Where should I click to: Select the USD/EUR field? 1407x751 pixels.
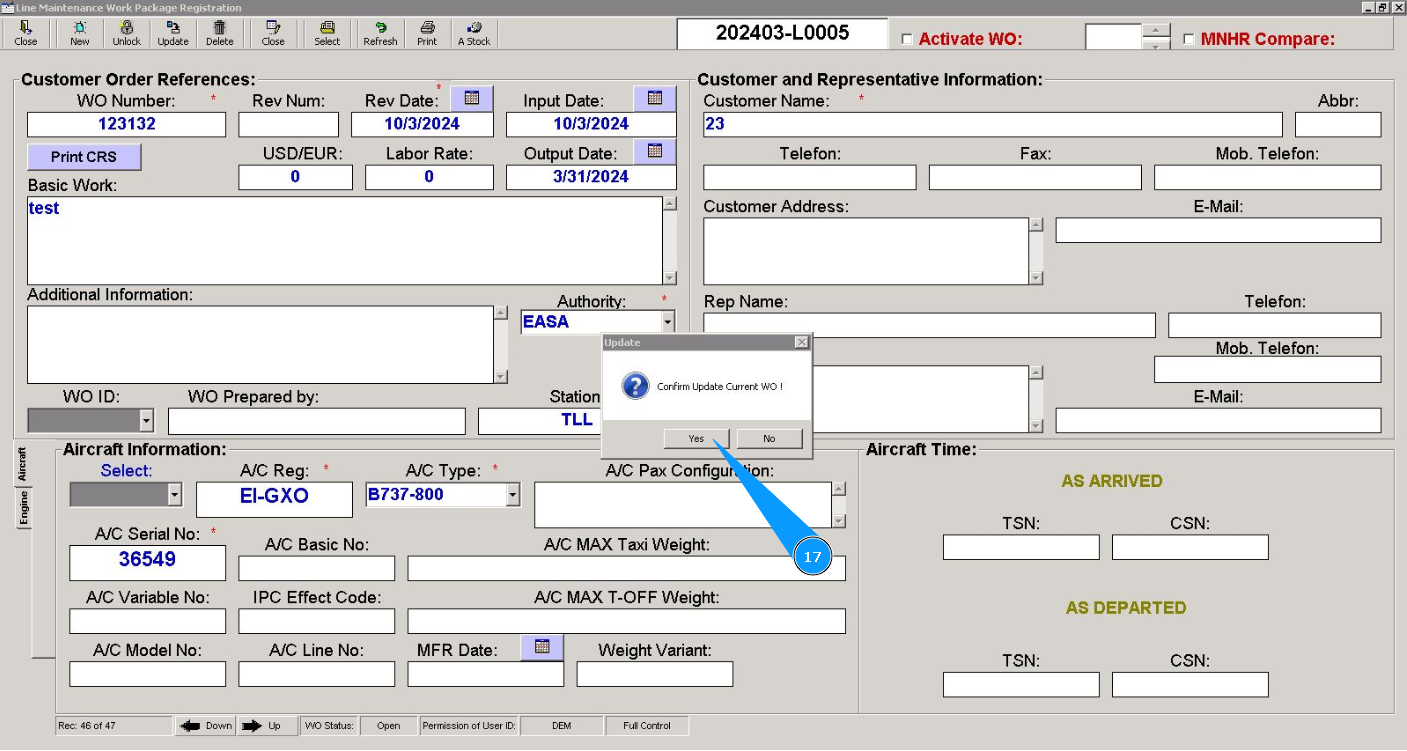[295, 177]
